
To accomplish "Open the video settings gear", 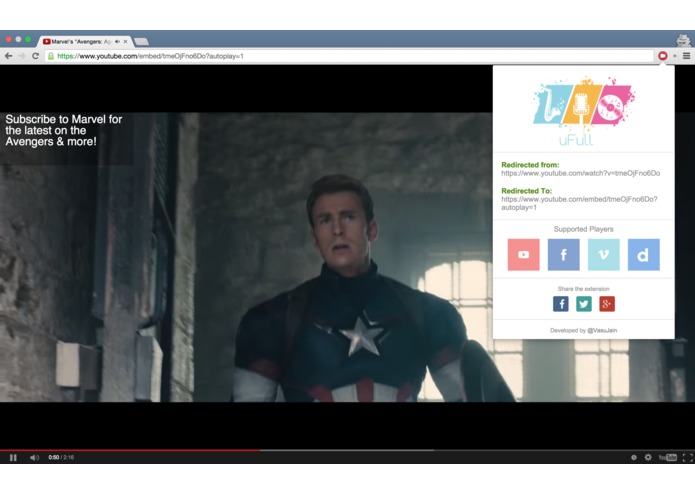I will click(648, 457).
